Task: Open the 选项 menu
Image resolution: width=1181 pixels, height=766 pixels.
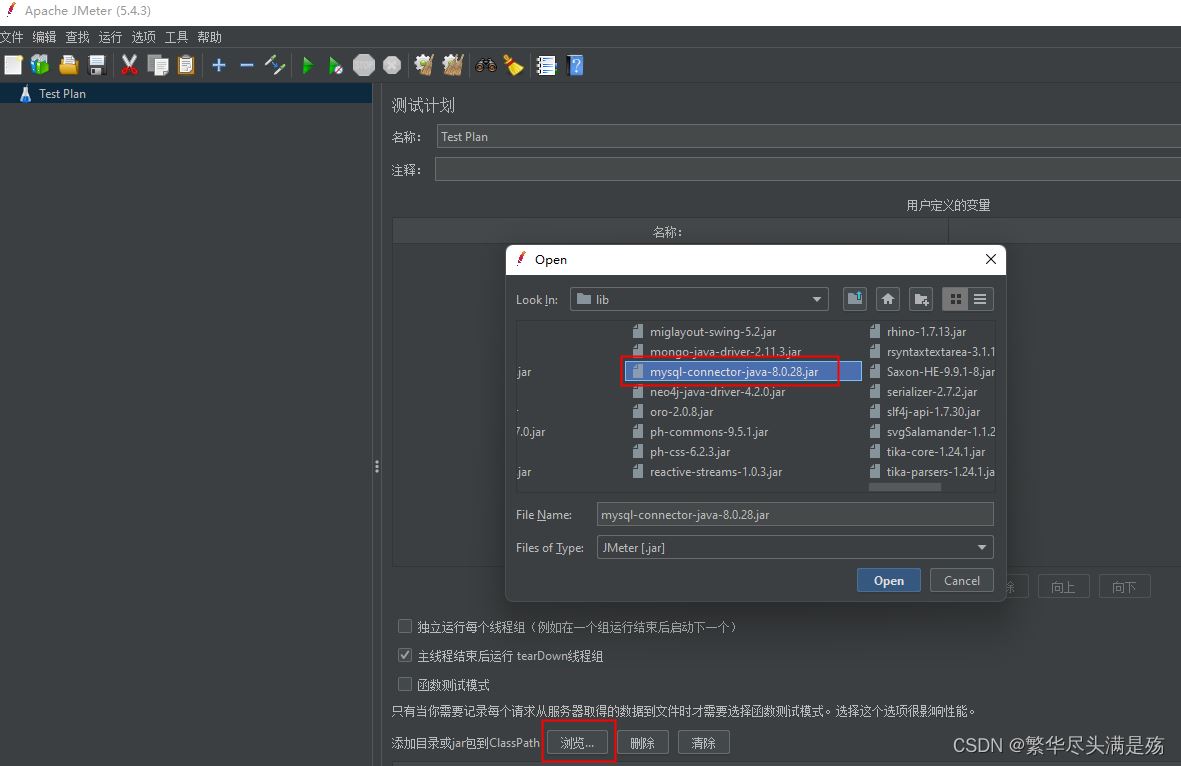Action: pos(143,37)
